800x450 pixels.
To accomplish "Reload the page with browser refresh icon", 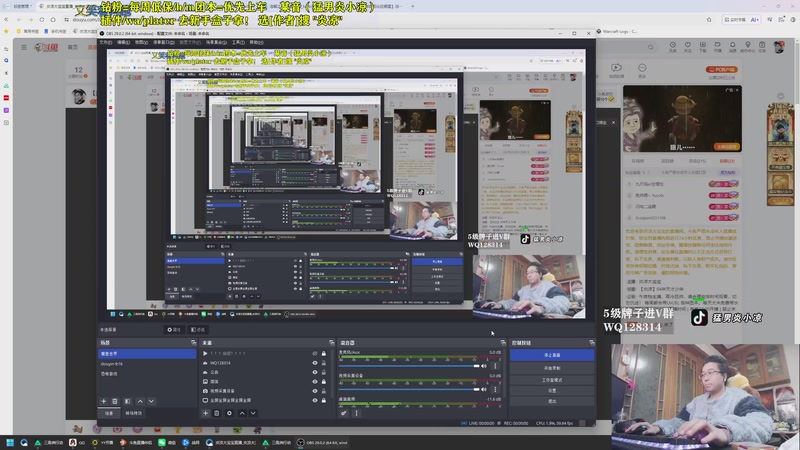I will tap(42, 19).
